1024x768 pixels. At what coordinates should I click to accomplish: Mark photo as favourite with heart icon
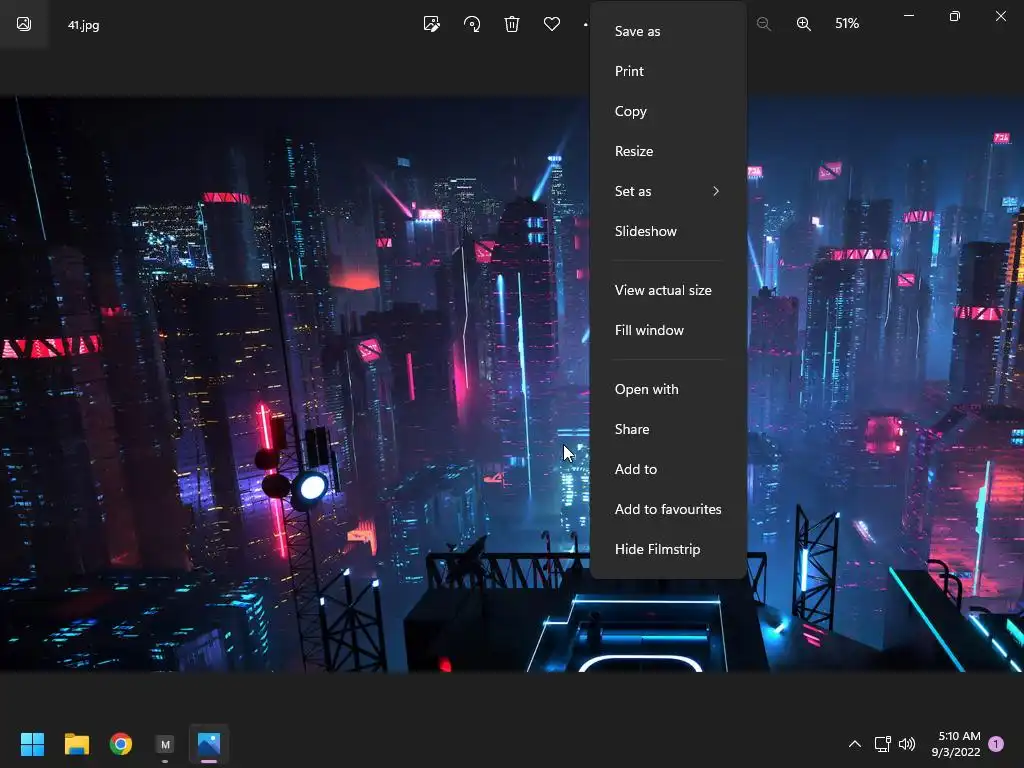click(552, 24)
